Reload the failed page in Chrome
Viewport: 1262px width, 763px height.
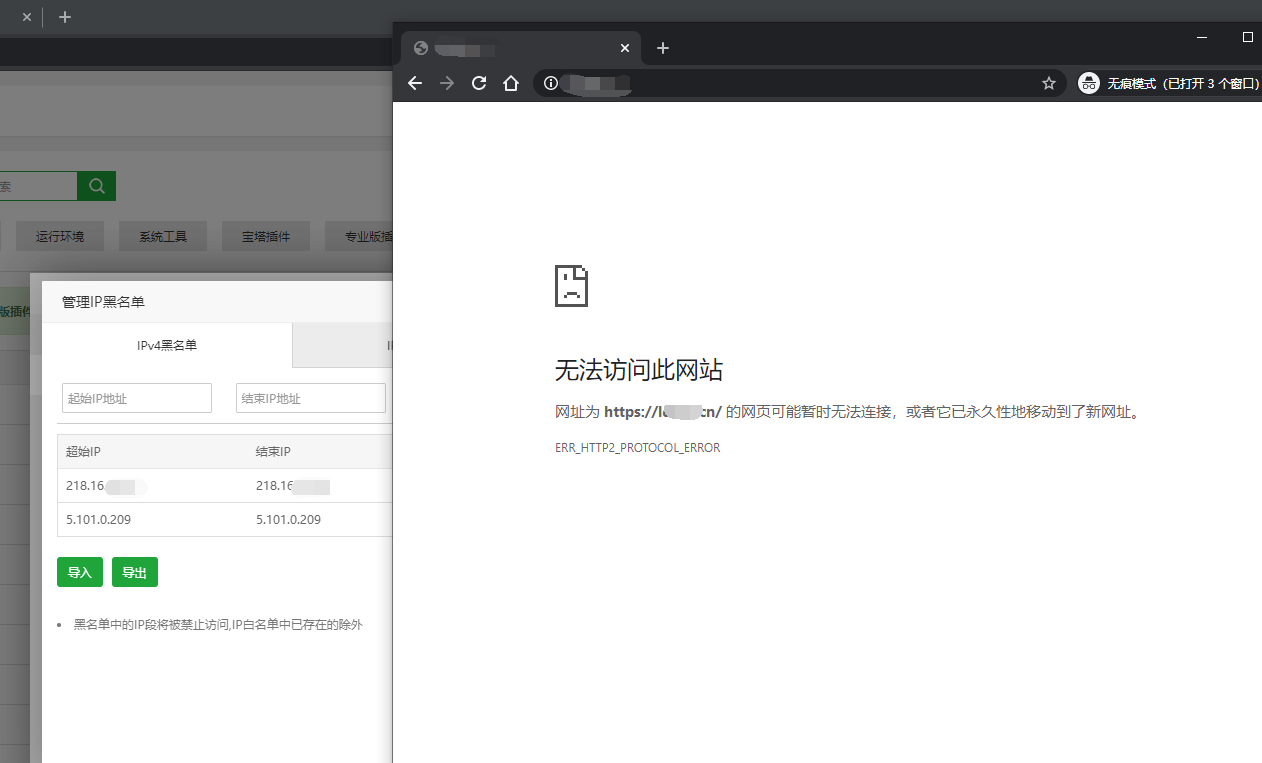(x=479, y=84)
